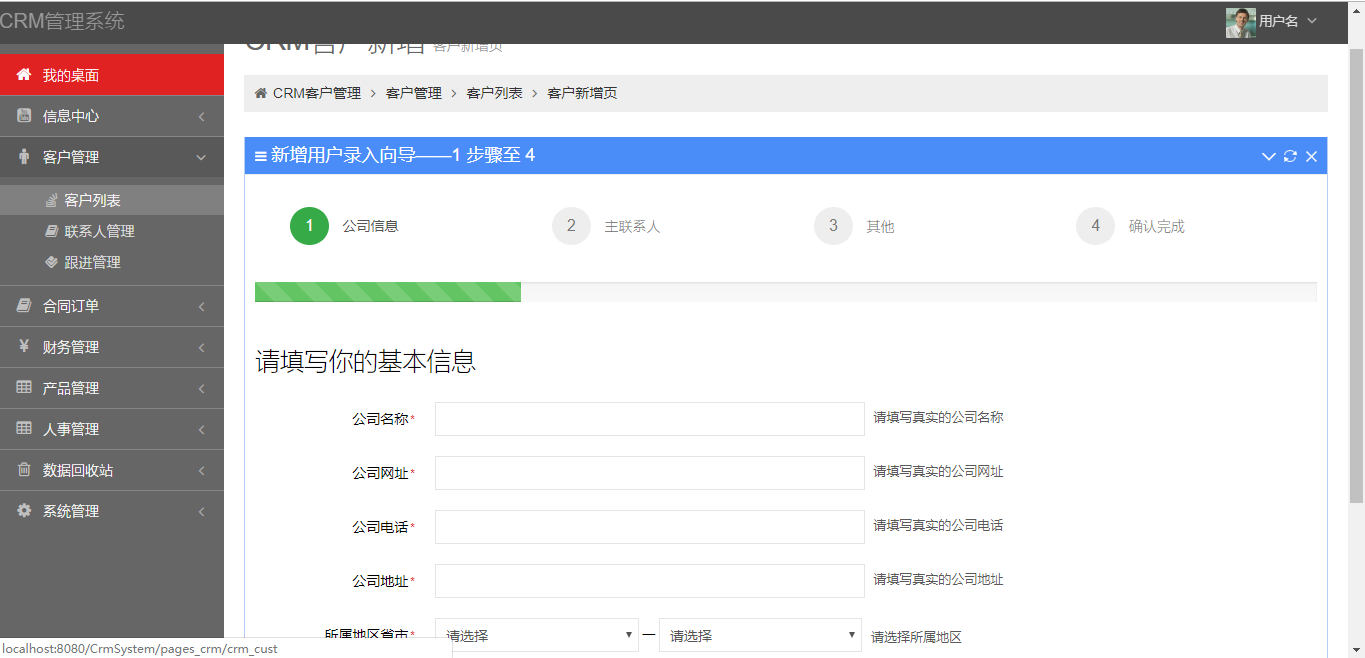Select 客户列表 in sidebar
The width and height of the screenshot is (1365, 658).
[x=112, y=200]
